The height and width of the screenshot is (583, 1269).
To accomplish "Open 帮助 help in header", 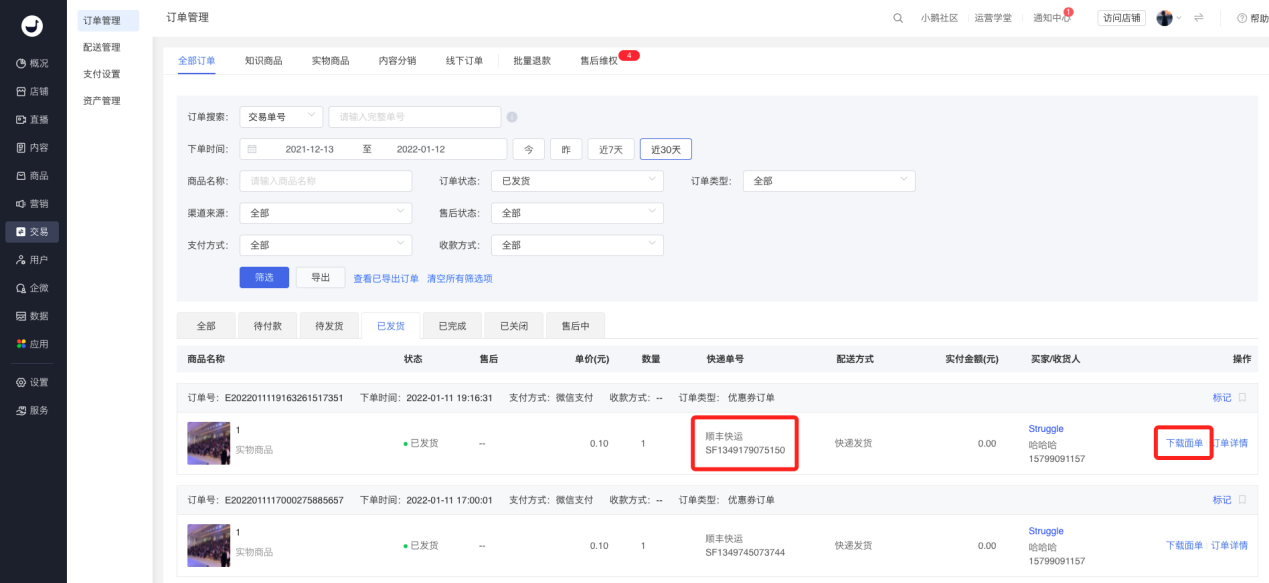I will [x=1252, y=18].
